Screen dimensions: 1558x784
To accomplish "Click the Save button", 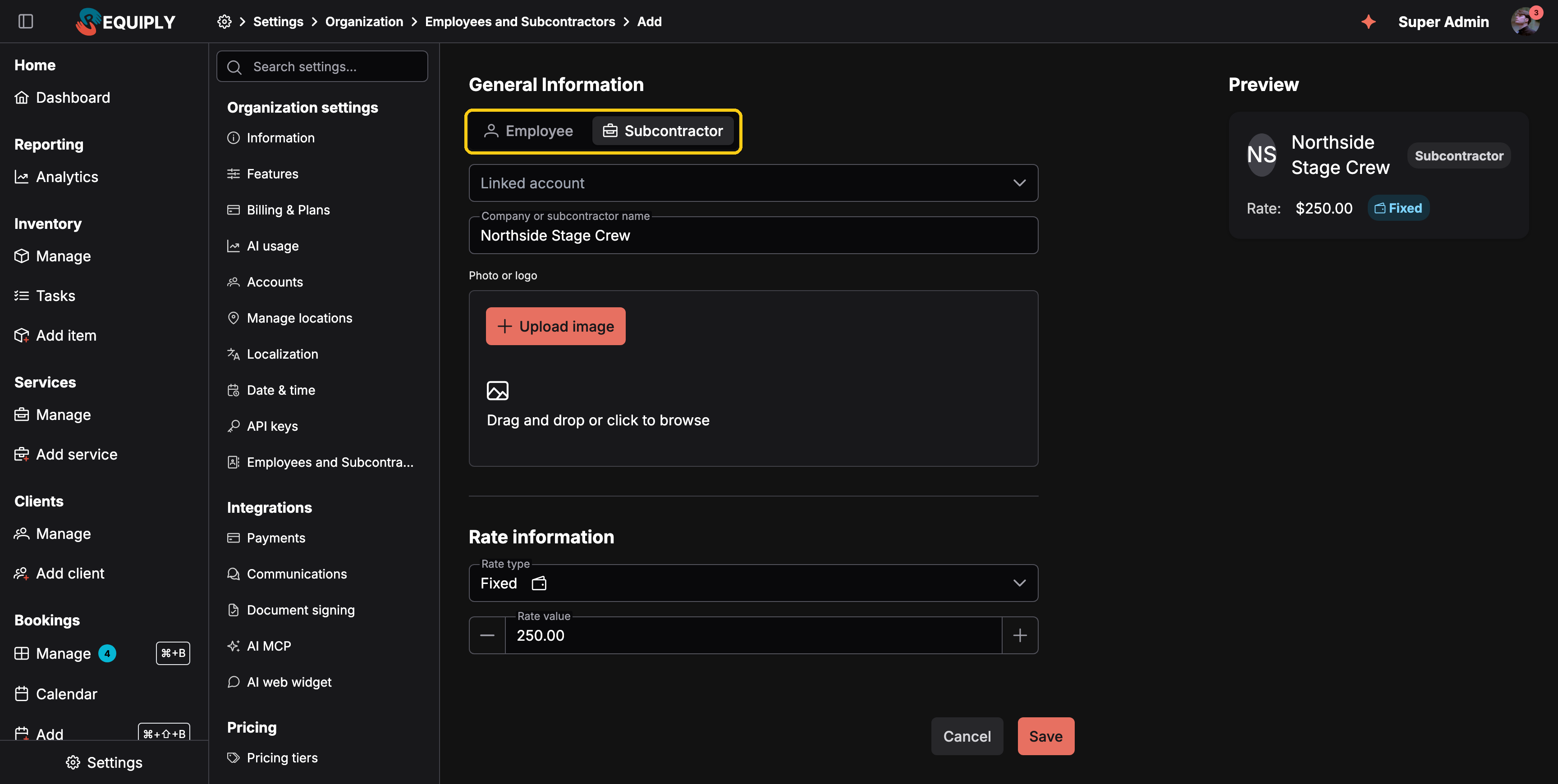I will 1046,736.
